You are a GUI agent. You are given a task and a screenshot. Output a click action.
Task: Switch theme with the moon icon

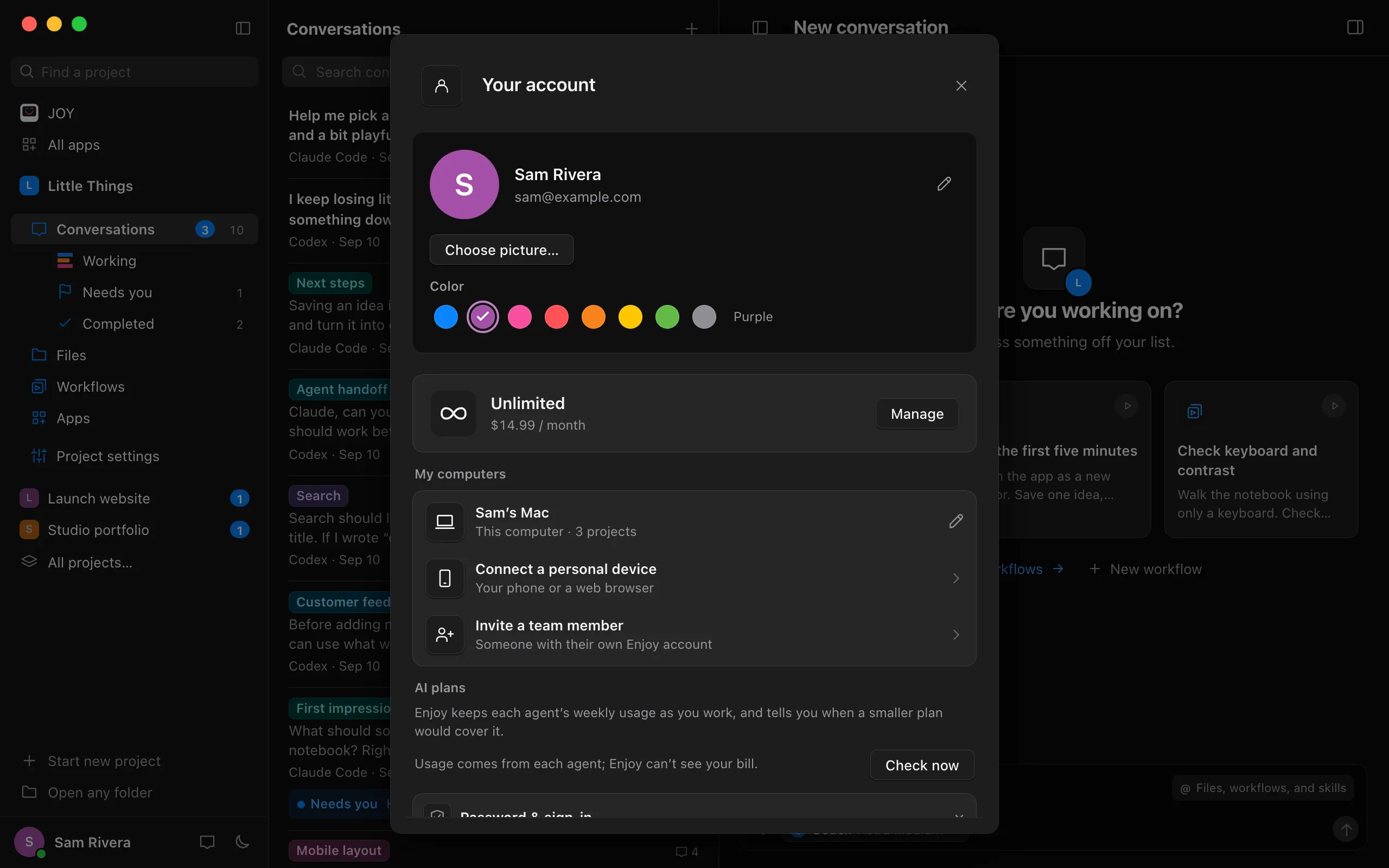(x=242, y=842)
